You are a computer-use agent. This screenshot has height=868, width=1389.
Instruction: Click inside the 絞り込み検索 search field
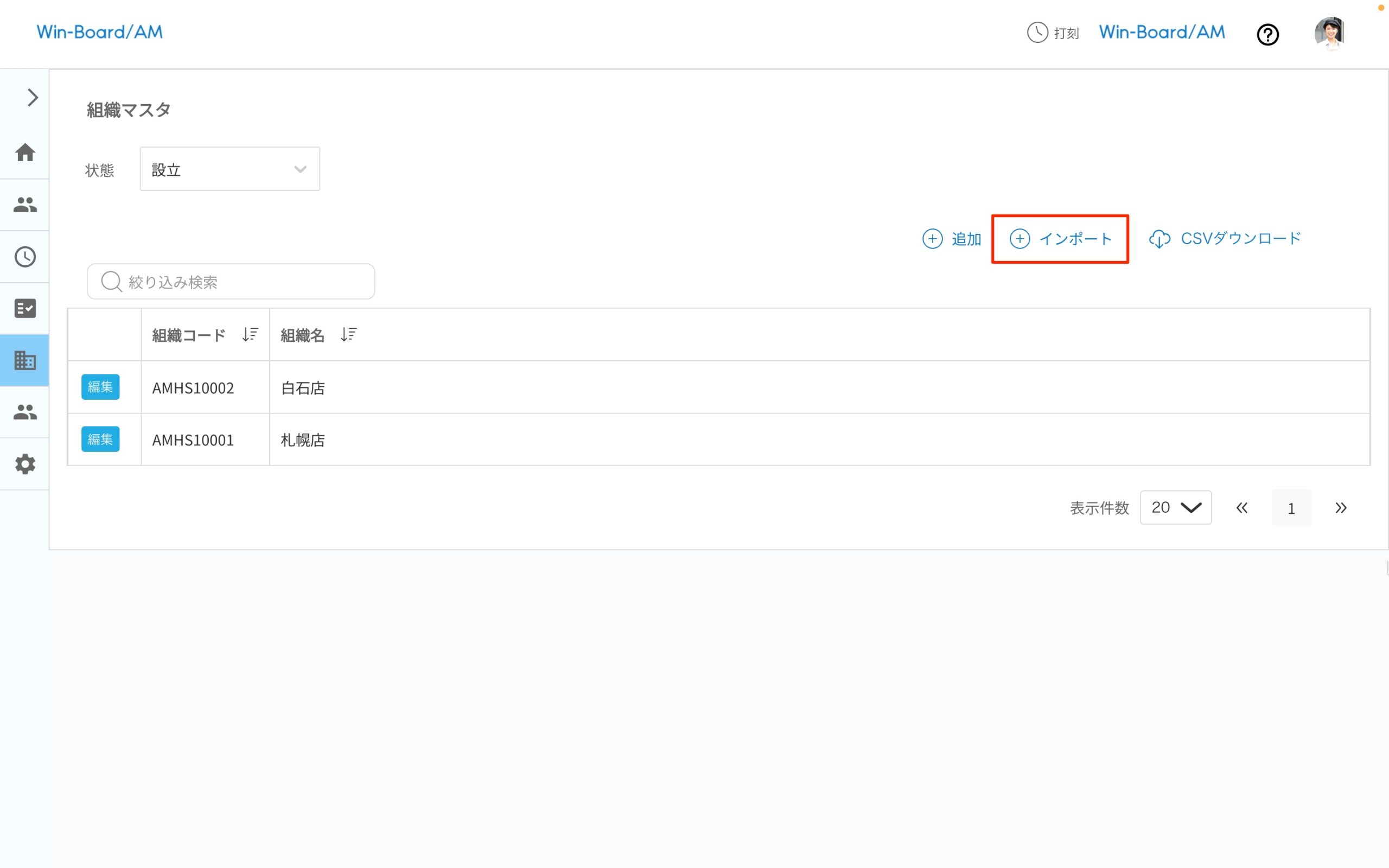pyautogui.click(x=230, y=282)
